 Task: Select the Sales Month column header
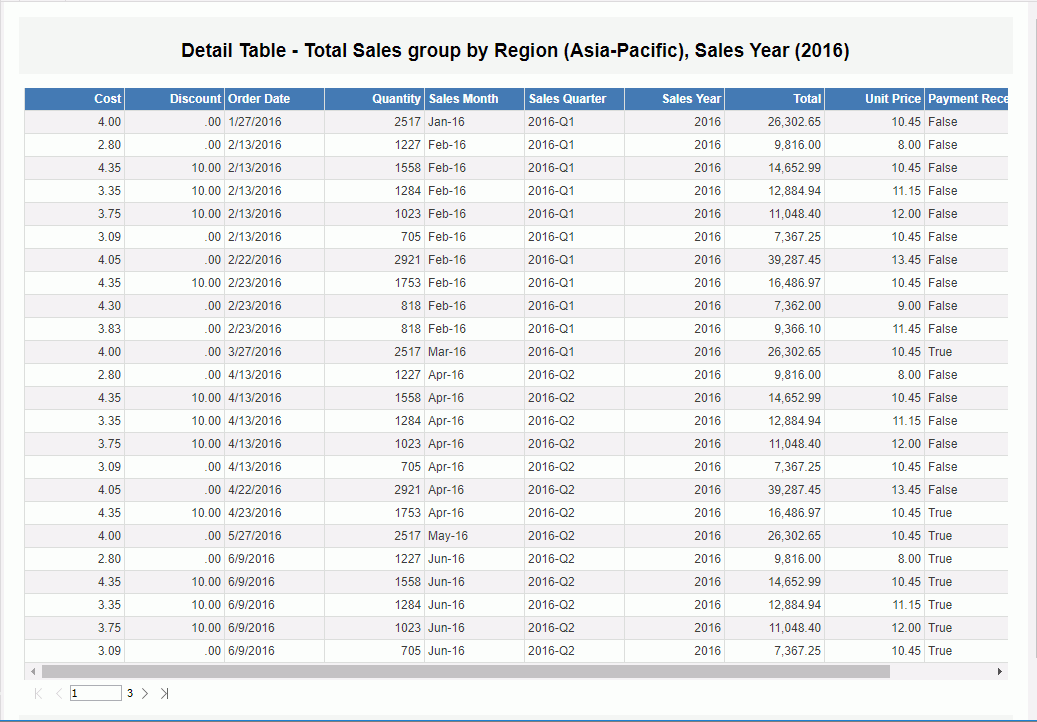tap(463, 99)
